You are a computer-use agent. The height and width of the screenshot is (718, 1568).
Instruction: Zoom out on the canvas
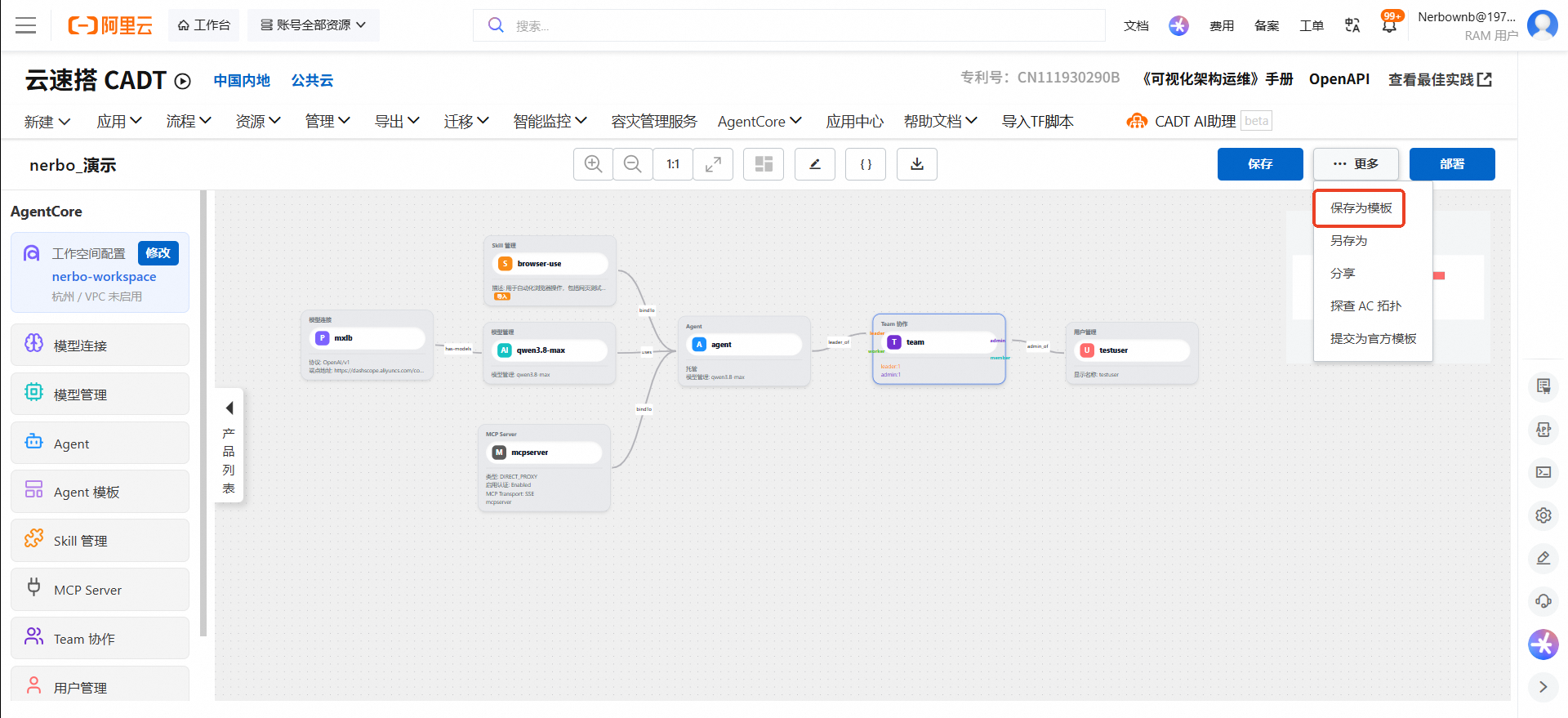click(x=633, y=164)
